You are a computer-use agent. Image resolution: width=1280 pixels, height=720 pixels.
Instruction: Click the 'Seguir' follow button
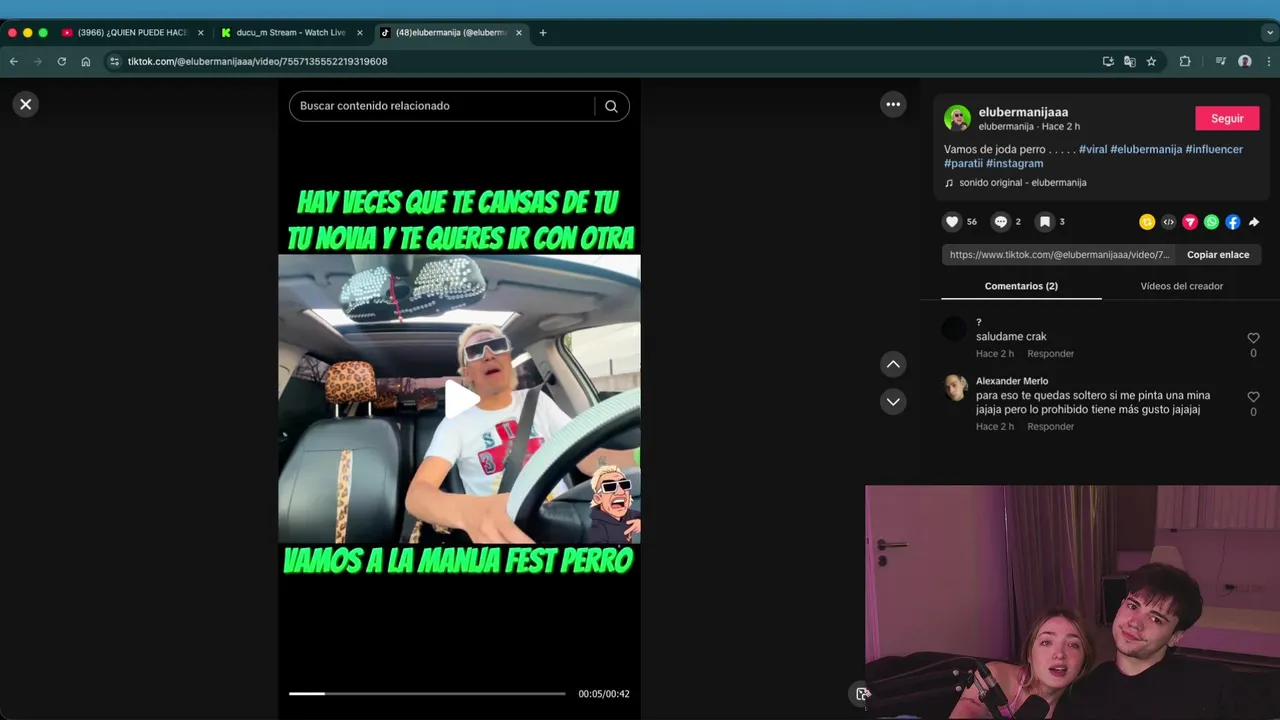pos(1227,118)
